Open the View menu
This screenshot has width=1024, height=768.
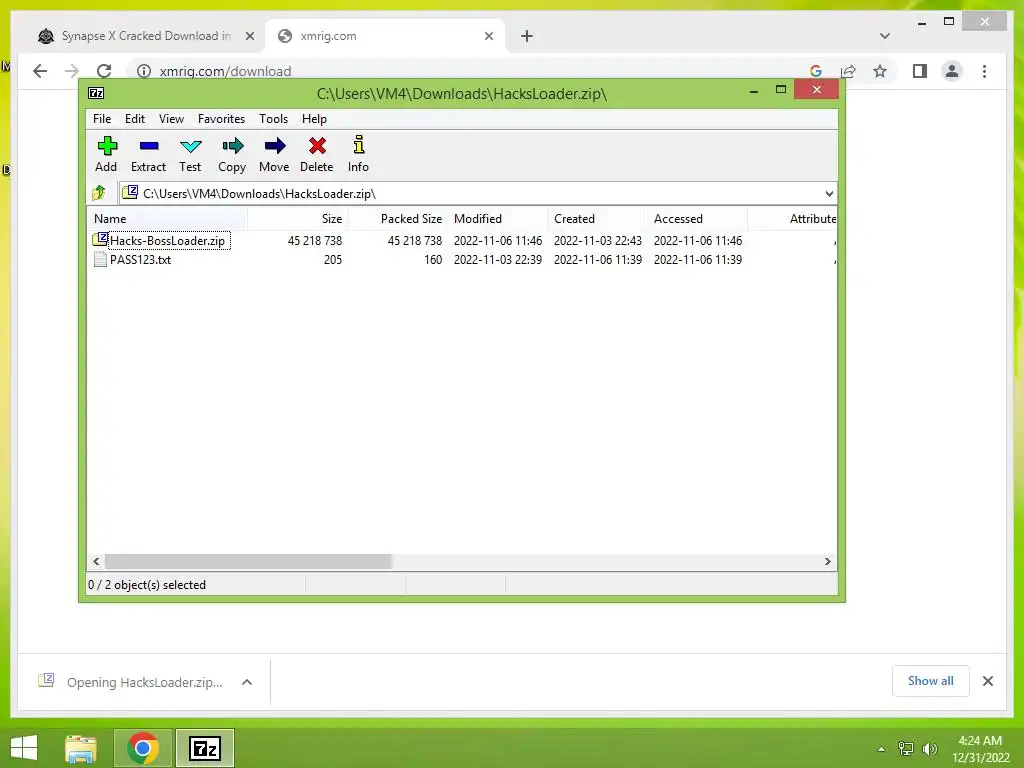point(171,119)
